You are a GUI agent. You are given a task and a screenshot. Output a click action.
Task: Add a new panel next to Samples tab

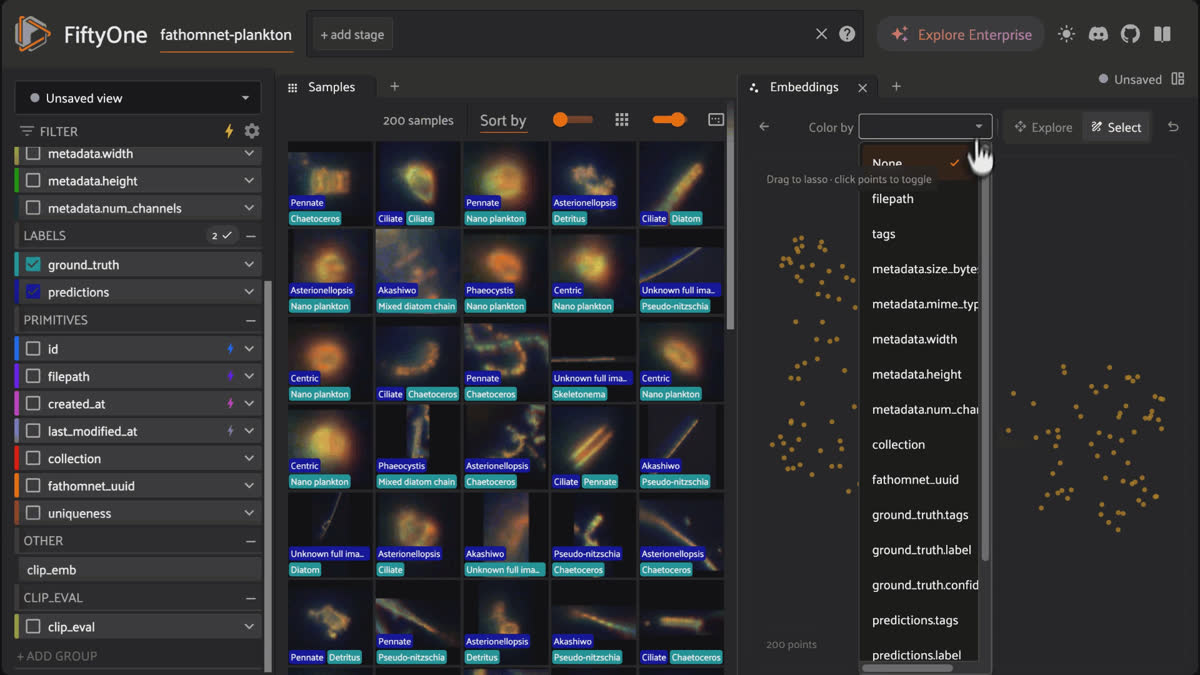click(x=394, y=87)
